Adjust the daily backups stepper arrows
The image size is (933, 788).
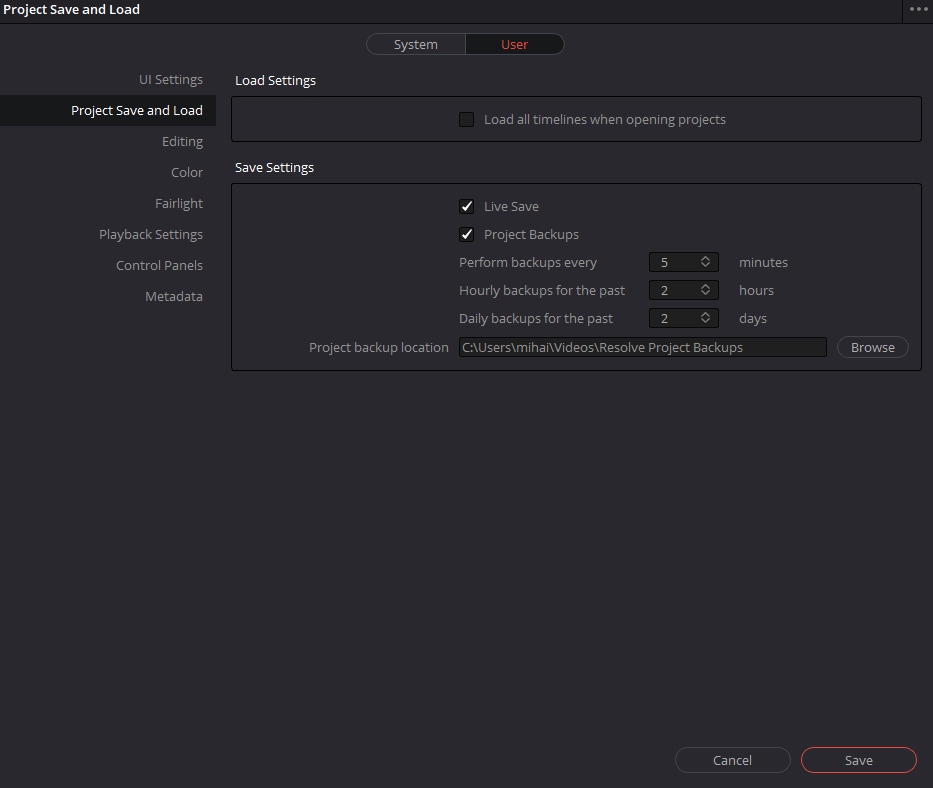tap(705, 318)
